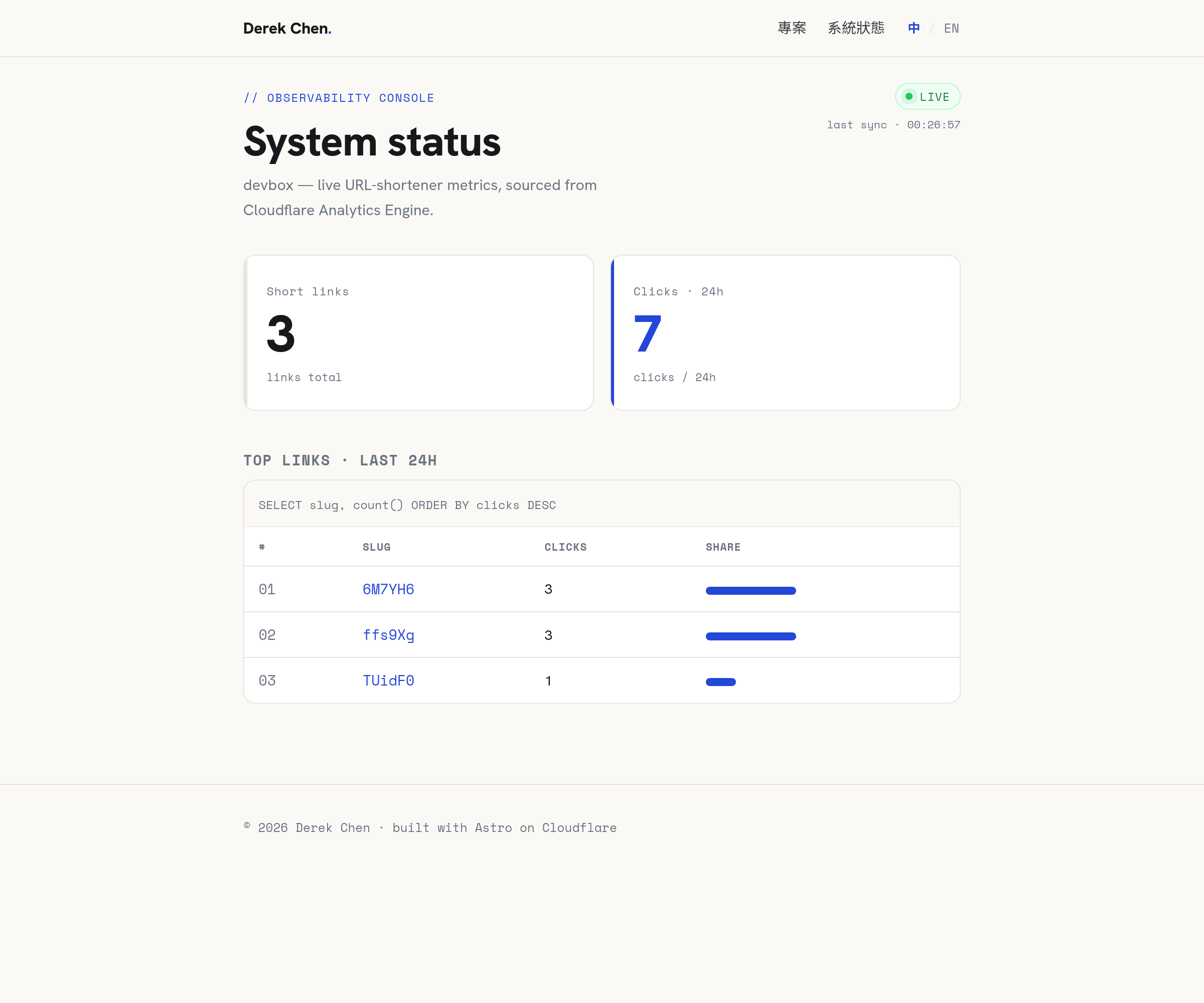Click the Short links card

point(418,332)
